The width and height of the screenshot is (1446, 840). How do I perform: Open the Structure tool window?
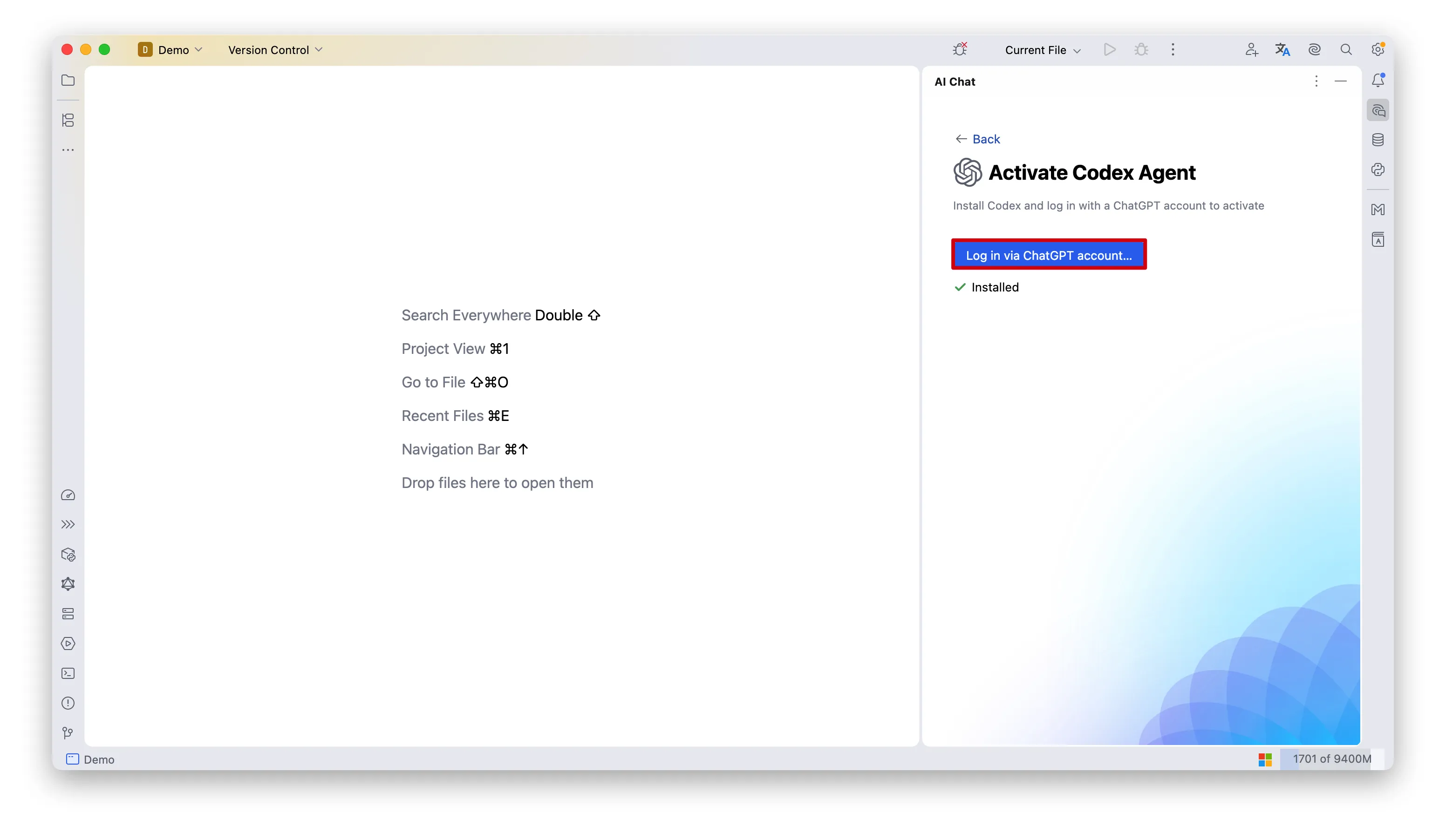point(68,120)
